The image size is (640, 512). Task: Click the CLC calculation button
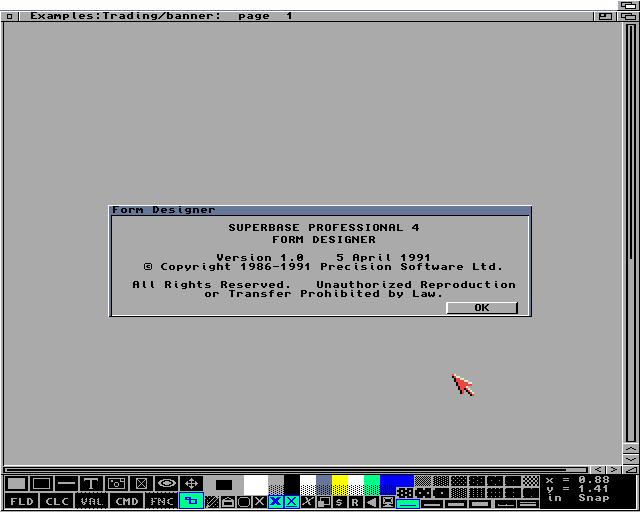point(57,501)
